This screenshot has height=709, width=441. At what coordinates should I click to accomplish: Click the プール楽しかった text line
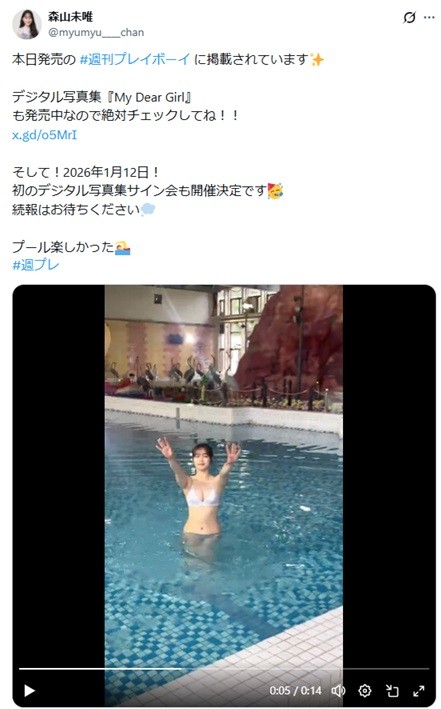tap(71, 247)
